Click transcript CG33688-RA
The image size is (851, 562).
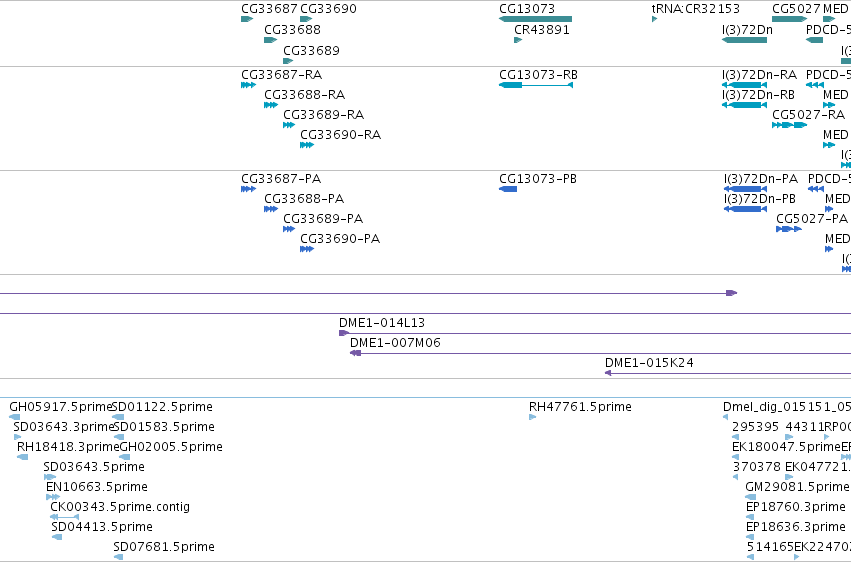pyautogui.click(x=271, y=105)
